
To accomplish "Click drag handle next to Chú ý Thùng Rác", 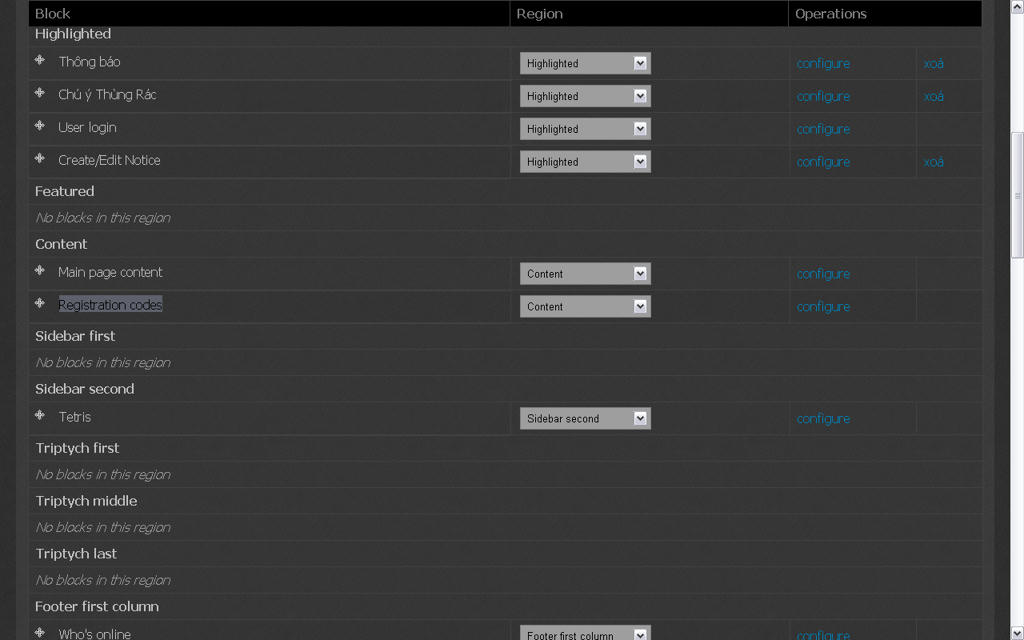I will click(x=40, y=94).
